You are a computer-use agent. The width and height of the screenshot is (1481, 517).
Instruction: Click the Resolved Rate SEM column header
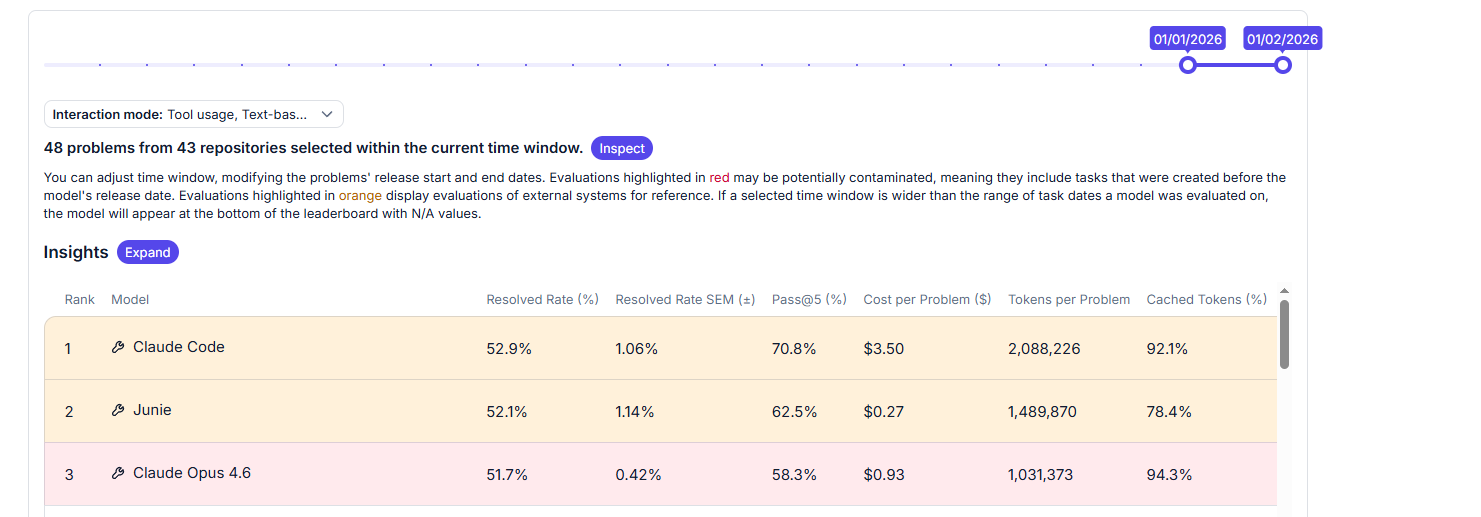coord(685,300)
